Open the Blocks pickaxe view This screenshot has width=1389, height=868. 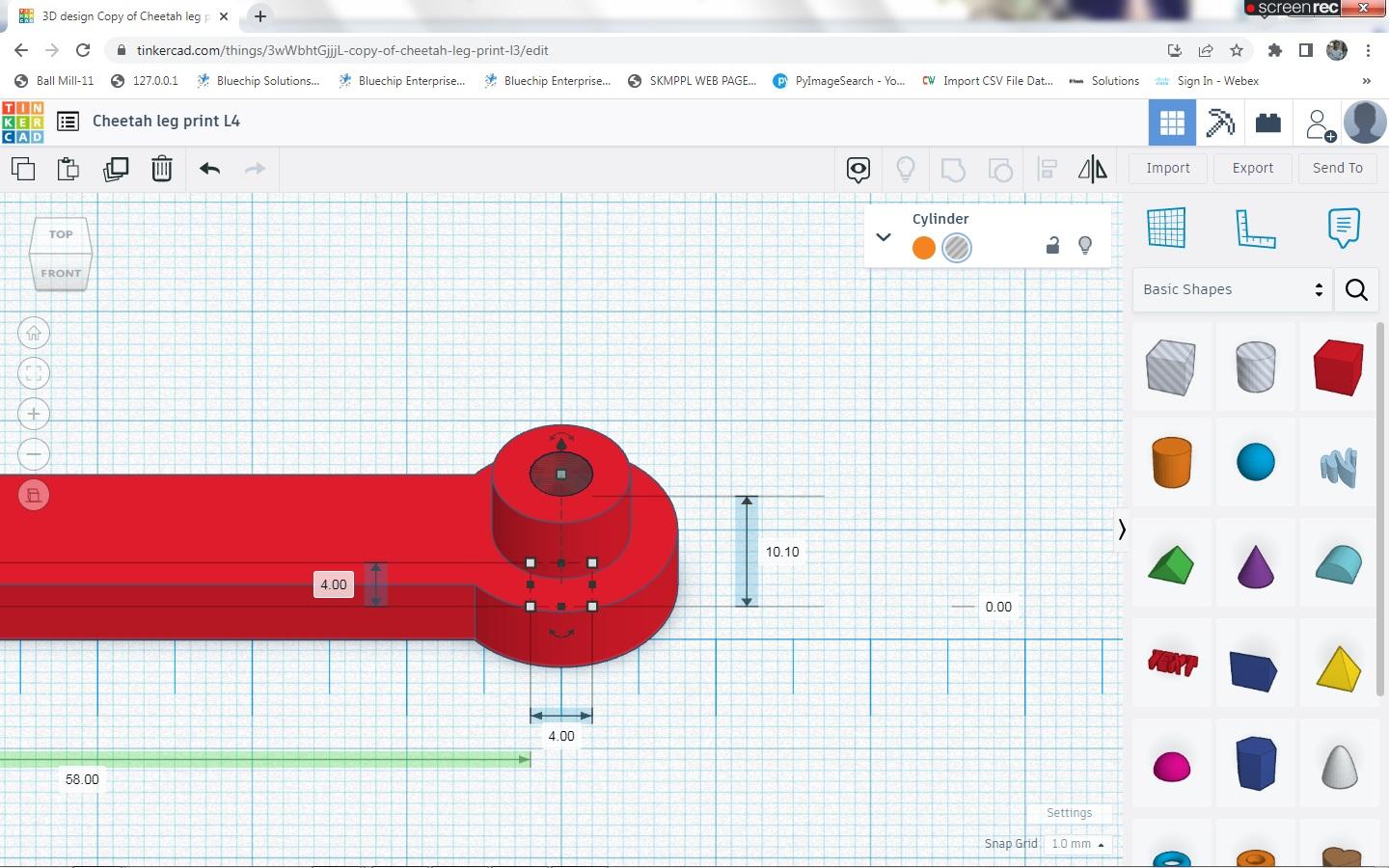1220,122
